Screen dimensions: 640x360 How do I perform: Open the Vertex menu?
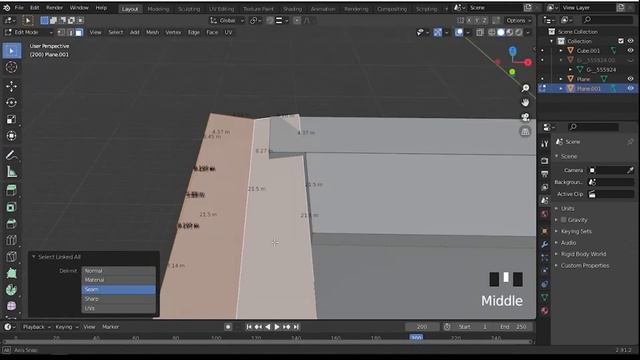coord(173,32)
